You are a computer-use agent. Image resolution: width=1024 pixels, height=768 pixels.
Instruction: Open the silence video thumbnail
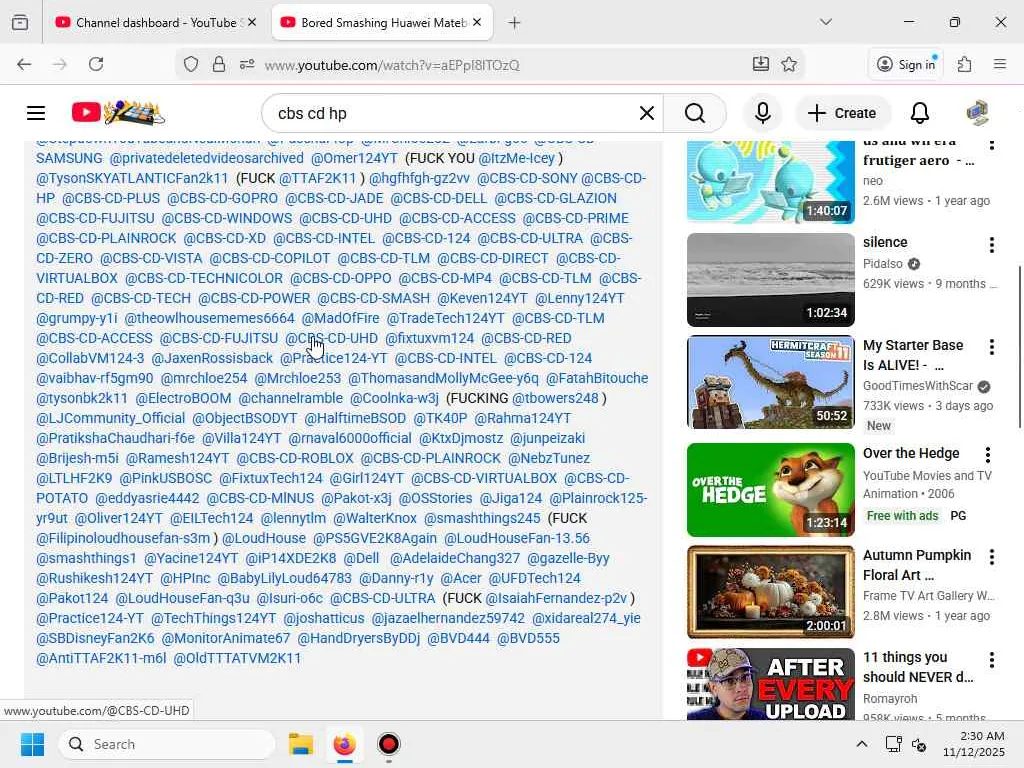(771, 280)
